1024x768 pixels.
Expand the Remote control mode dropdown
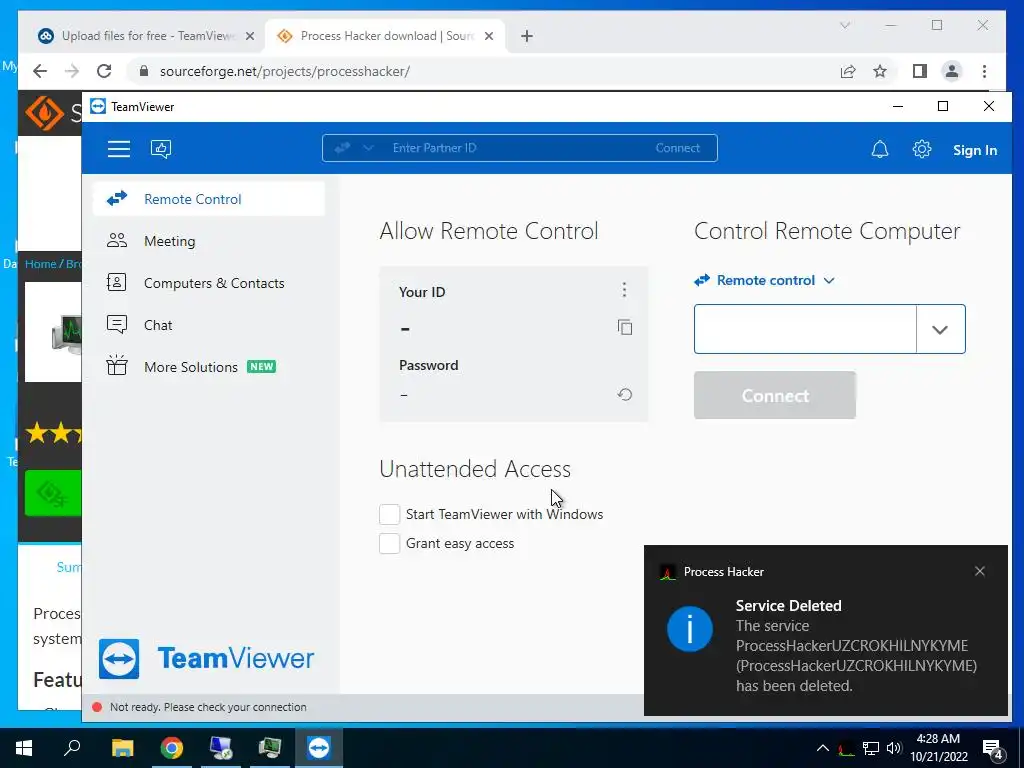[x=765, y=280]
